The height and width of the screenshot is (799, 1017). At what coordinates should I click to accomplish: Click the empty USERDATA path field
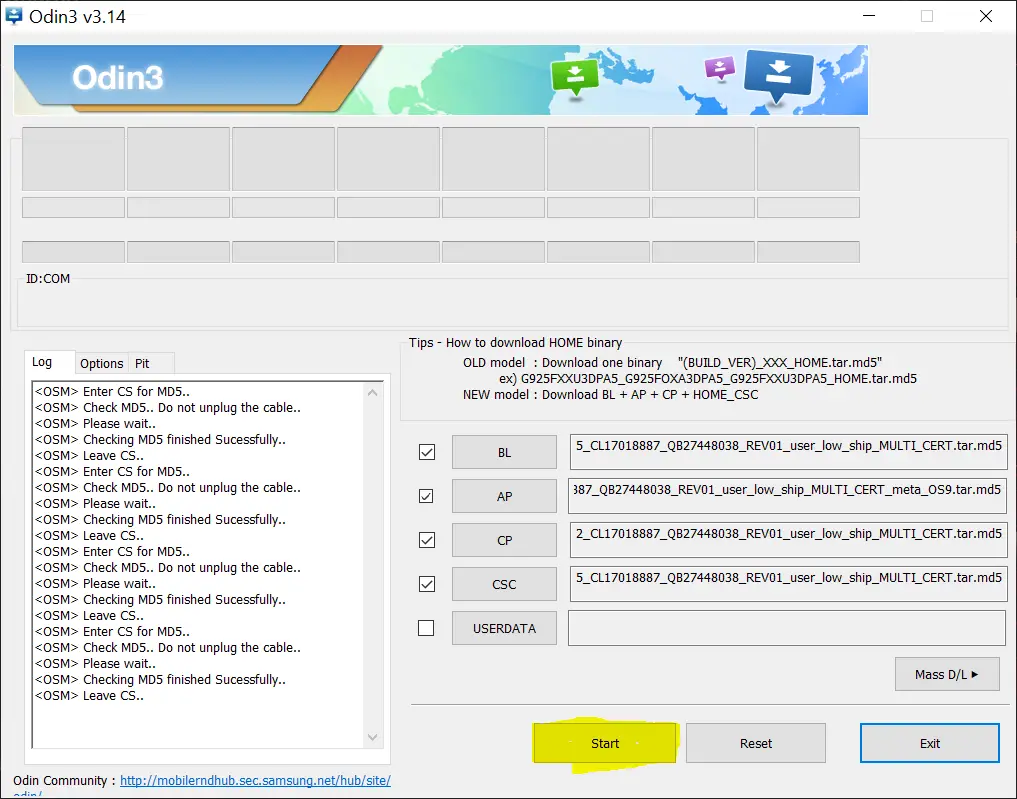(787, 628)
